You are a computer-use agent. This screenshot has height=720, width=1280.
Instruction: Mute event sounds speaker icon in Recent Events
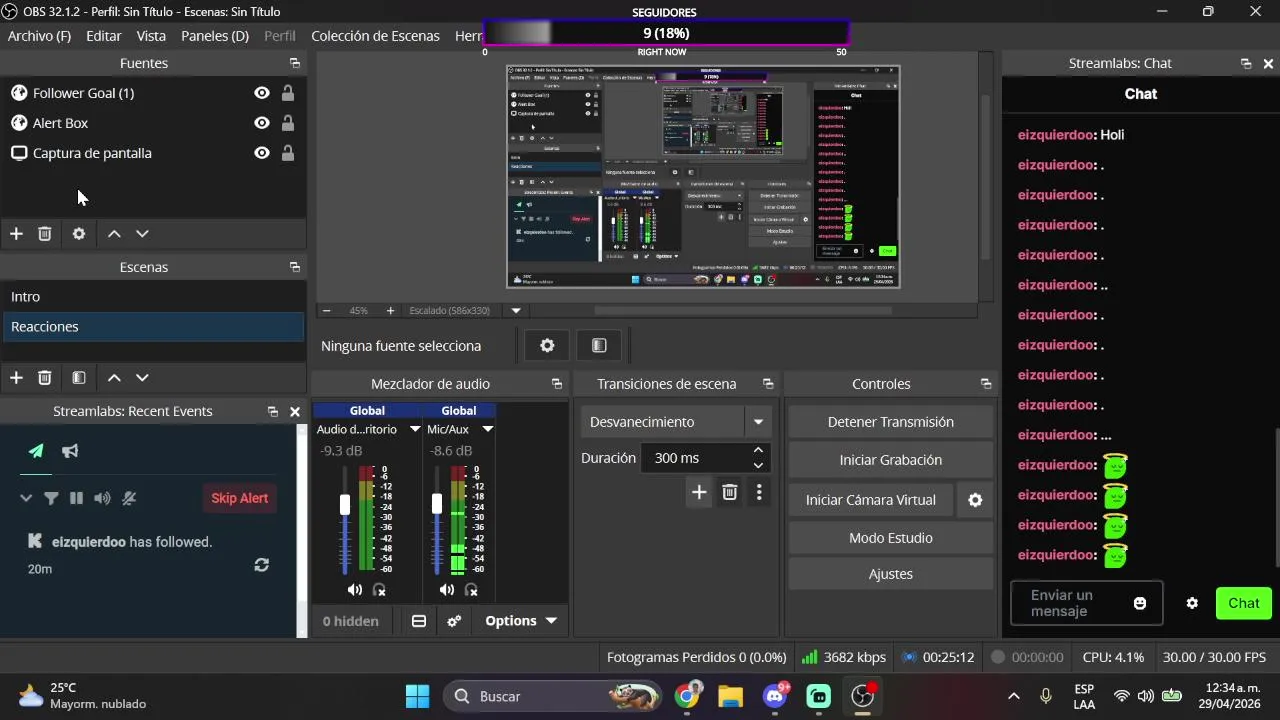(102, 498)
